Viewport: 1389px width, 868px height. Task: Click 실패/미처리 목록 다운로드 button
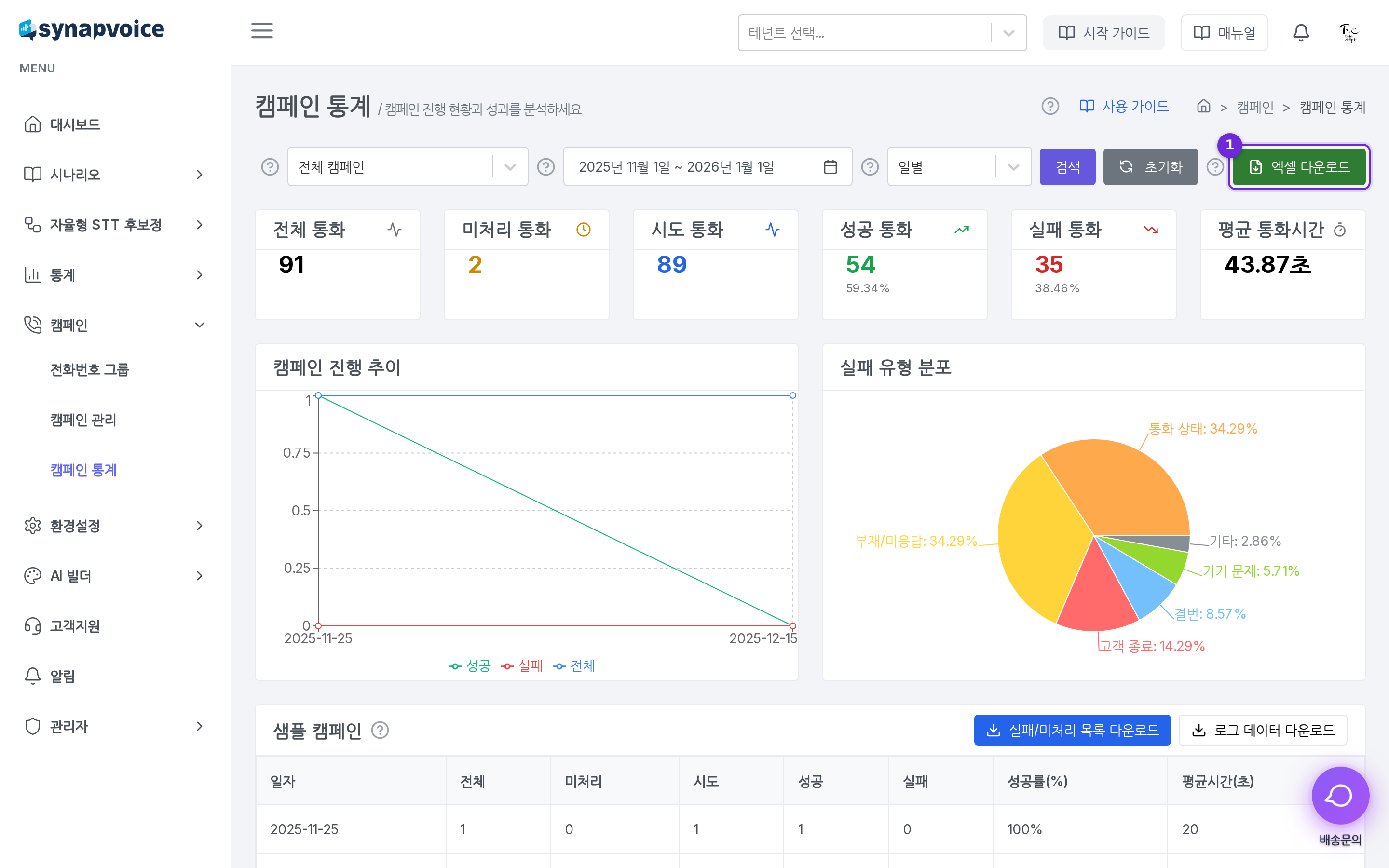point(1072,730)
